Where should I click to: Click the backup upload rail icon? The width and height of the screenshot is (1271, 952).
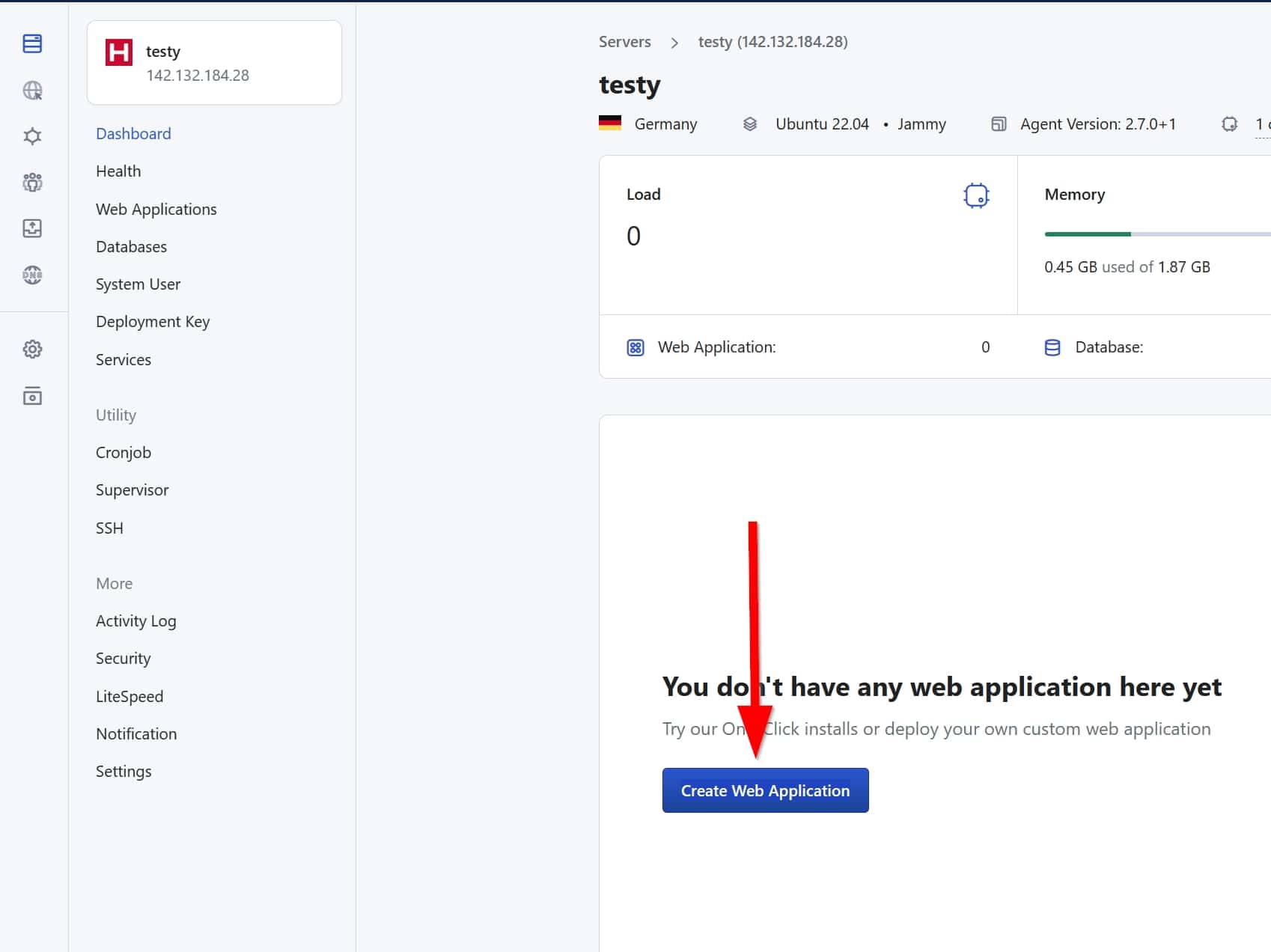pyautogui.click(x=32, y=228)
